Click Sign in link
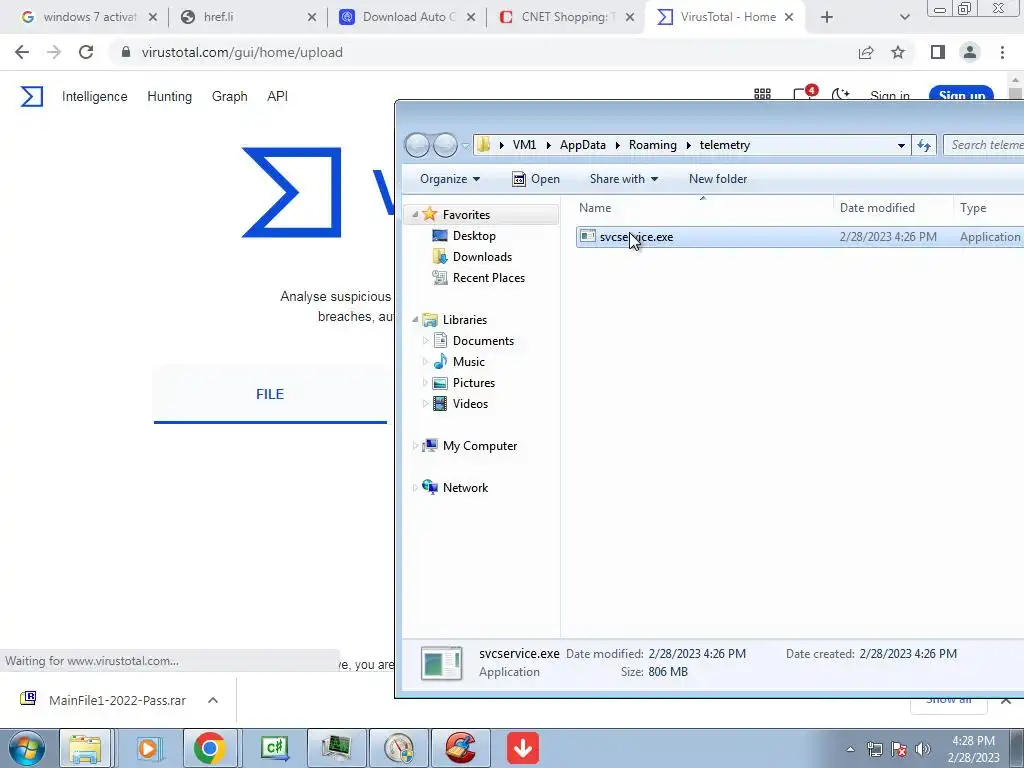The height and width of the screenshot is (768, 1024). (x=889, y=95)
